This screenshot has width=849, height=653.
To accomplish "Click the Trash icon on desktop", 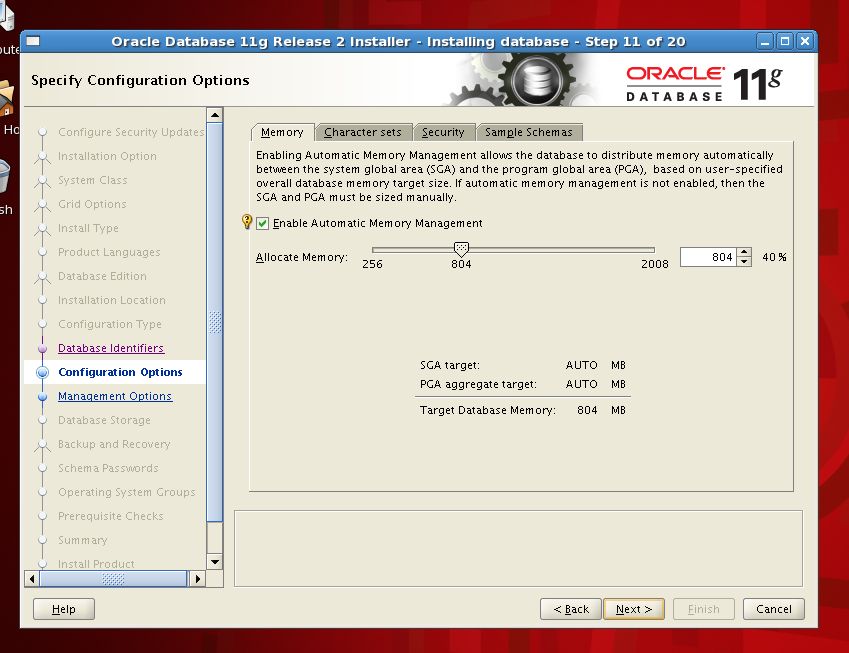I will pos(4,178).
